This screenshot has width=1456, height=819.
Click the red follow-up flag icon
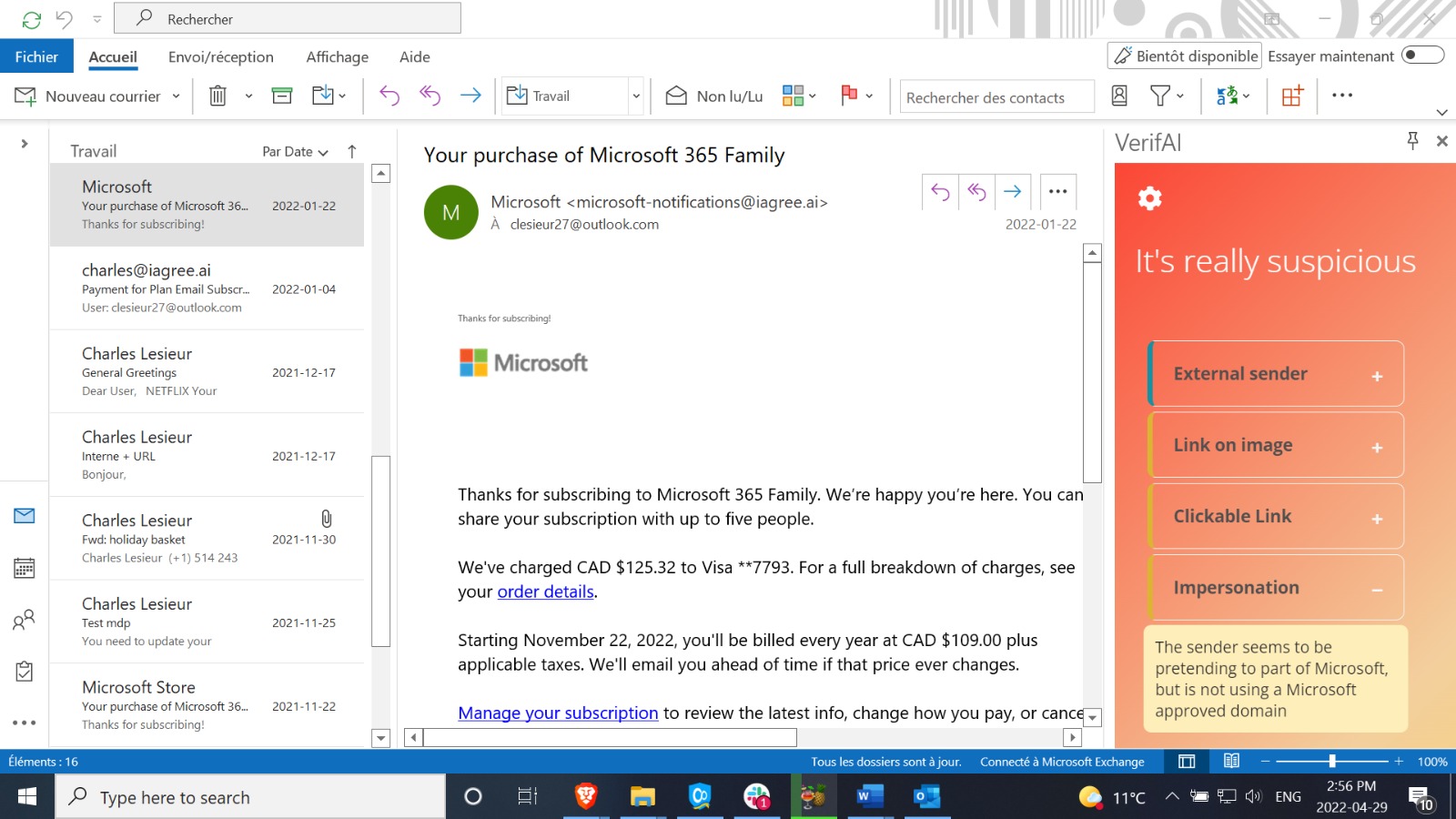(x=849, y=95)
